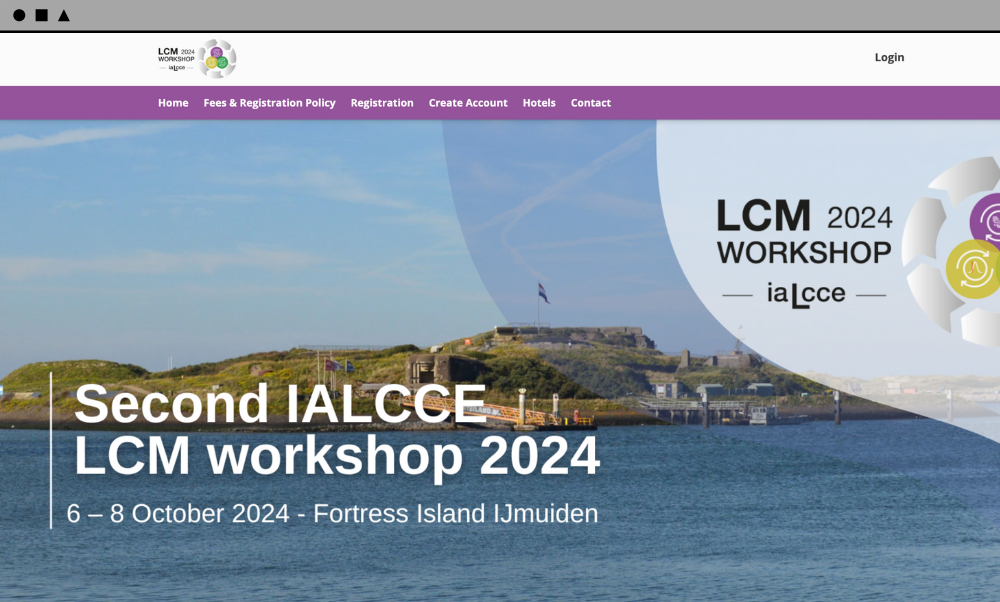Click the square window control icon
The width and height of the screenshot is (1000, 602).
[x=41, y=15]
